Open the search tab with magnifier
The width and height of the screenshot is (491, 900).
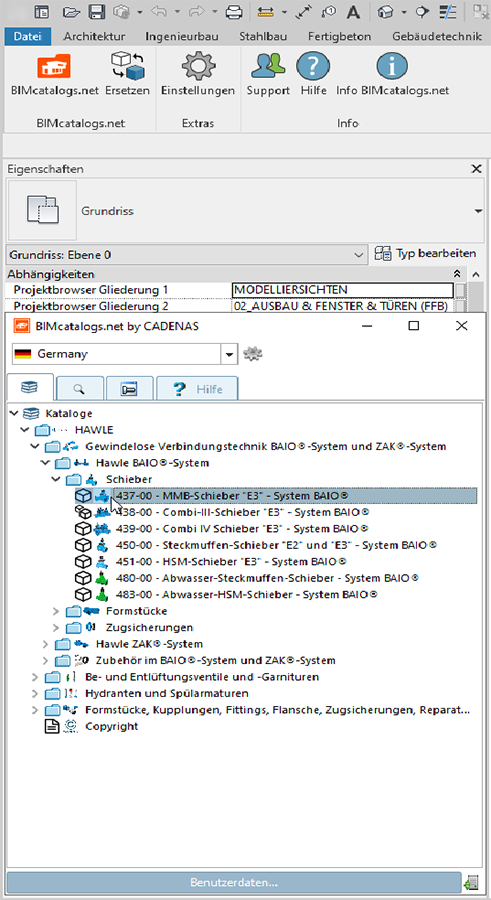[79, 389]
